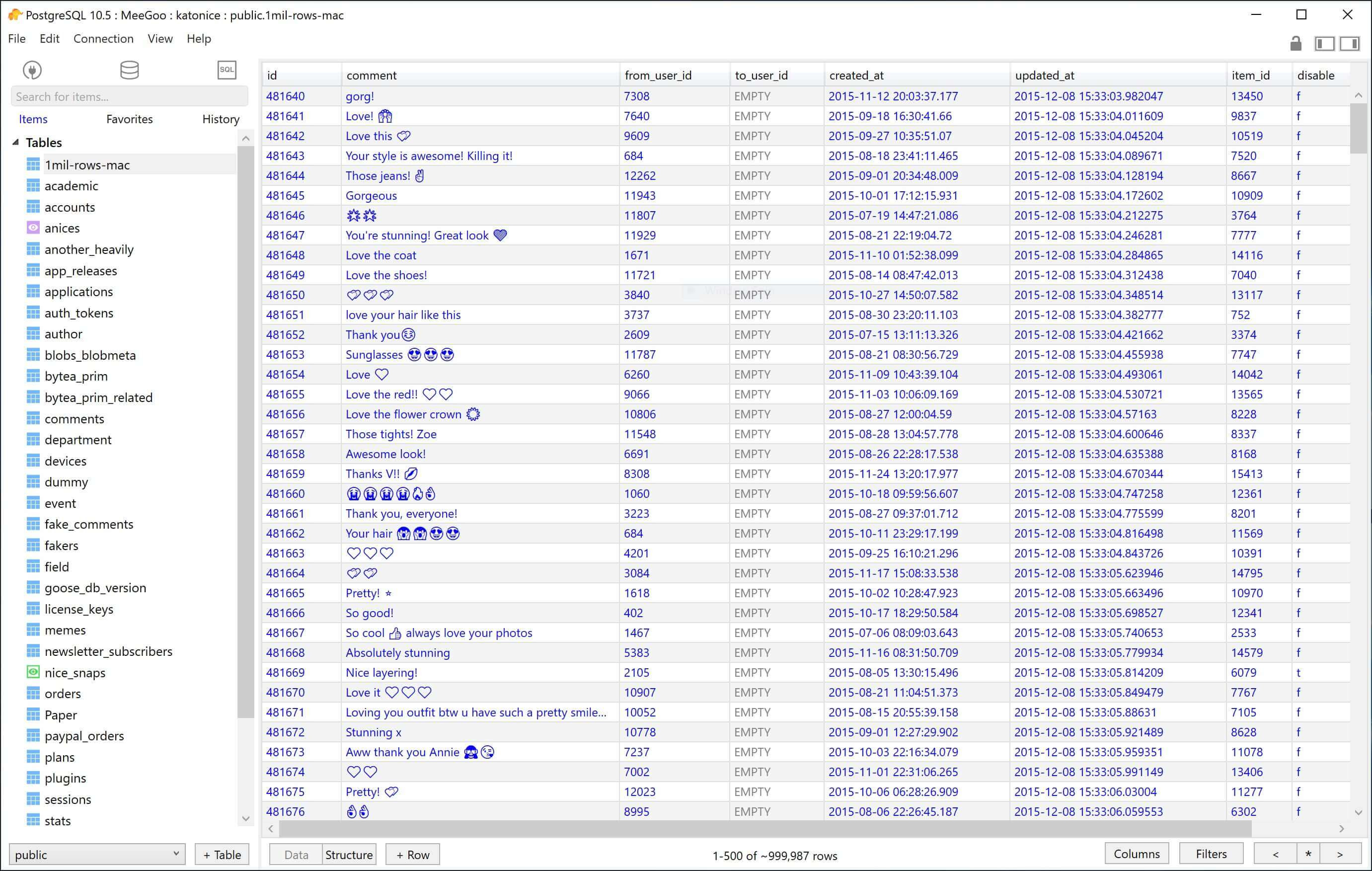The image size is (1372, 871).
Task: Open the View menu
Action: tap(160, 38)
